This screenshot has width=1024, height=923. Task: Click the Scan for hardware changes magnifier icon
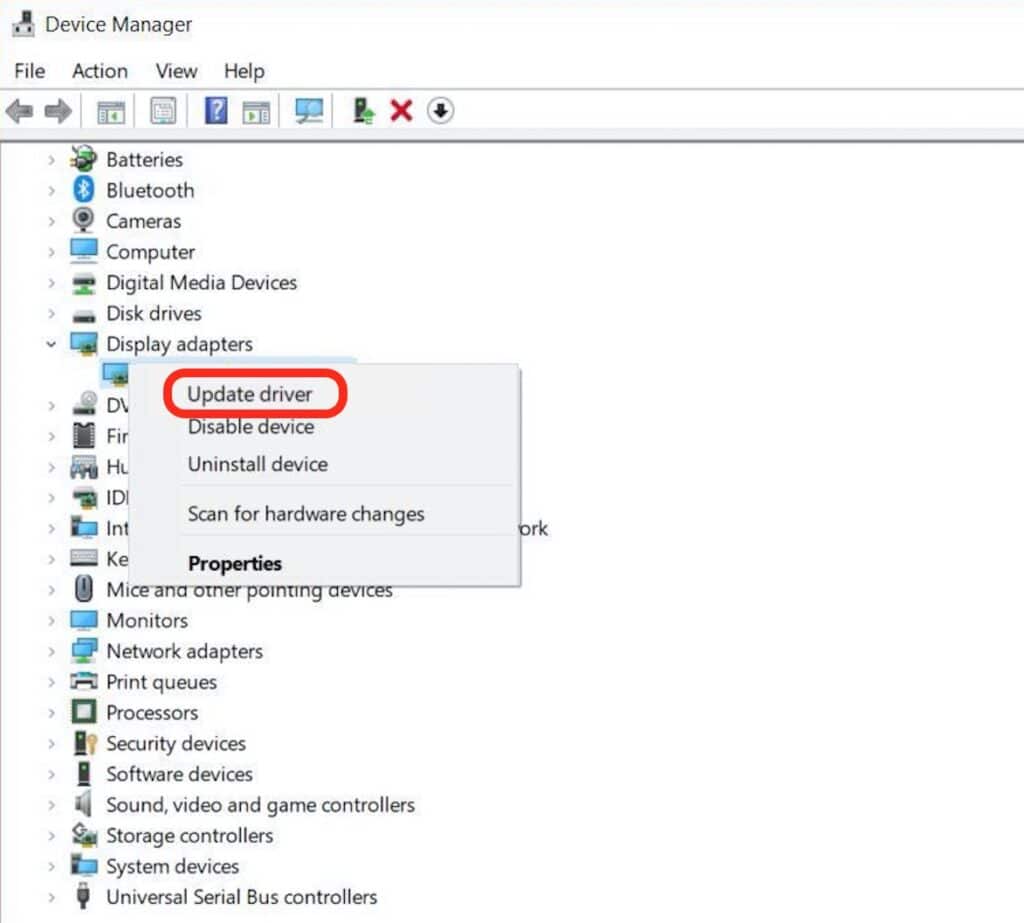(307, 110)
